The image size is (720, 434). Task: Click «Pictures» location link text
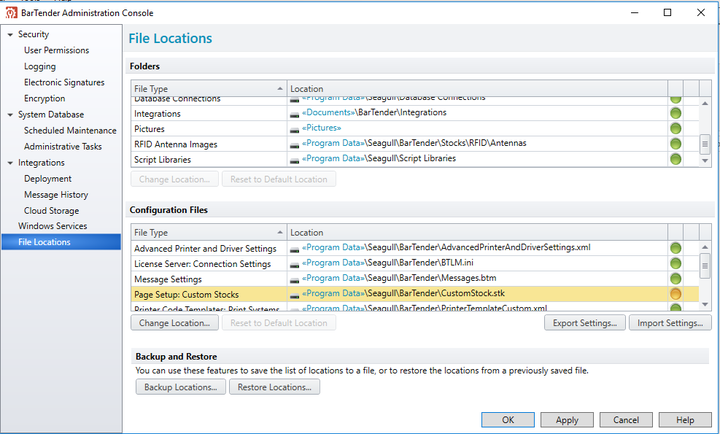[321, 128]
